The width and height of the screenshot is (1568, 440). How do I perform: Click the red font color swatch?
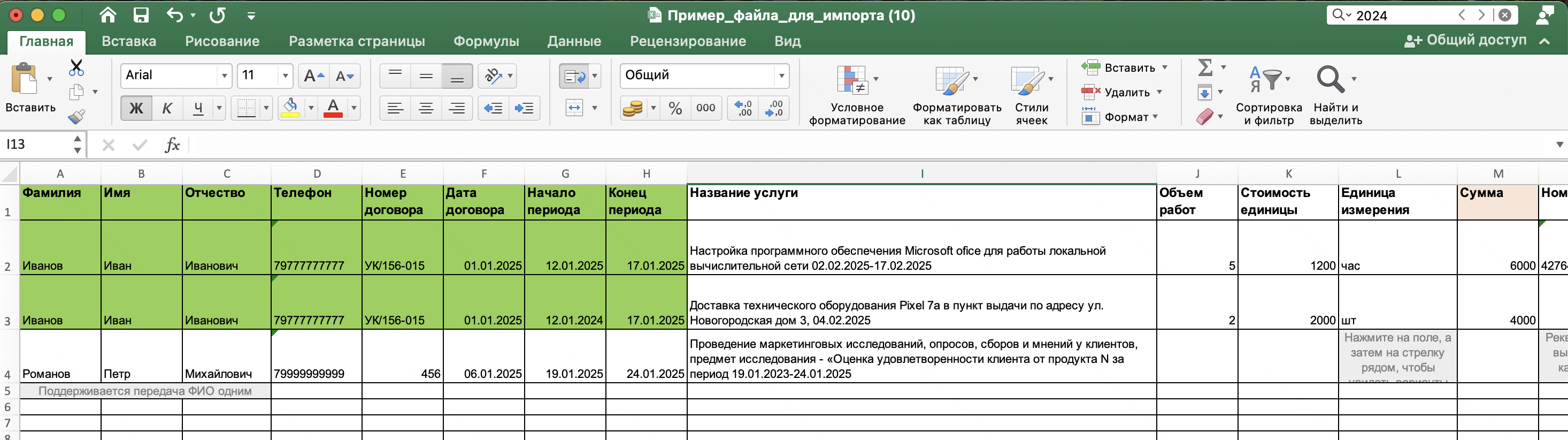tap(332, 109)
